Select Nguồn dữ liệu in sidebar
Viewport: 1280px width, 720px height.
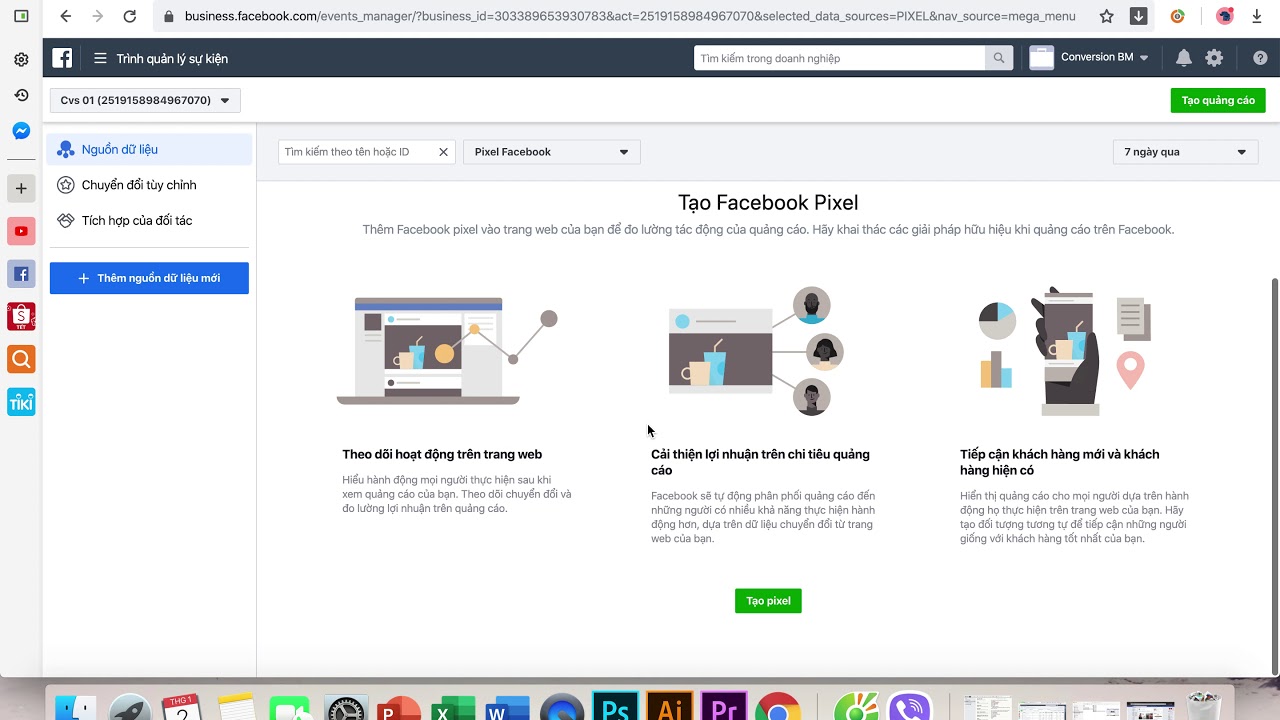pyautogui.click(x=149, y=149)
